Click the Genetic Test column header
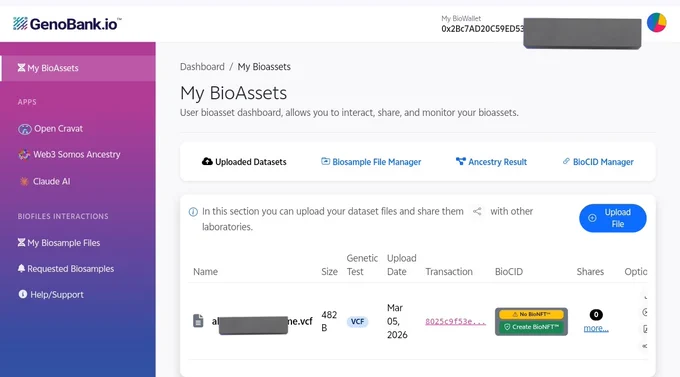The width and height of the screenshot is (680, 377). (362, 265)
